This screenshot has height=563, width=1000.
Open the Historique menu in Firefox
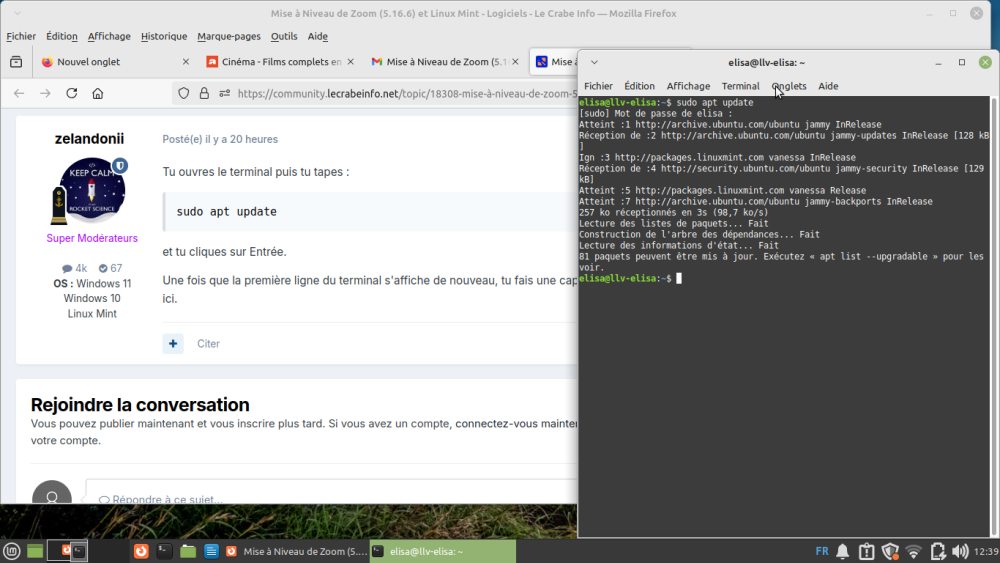click(164, 36)
